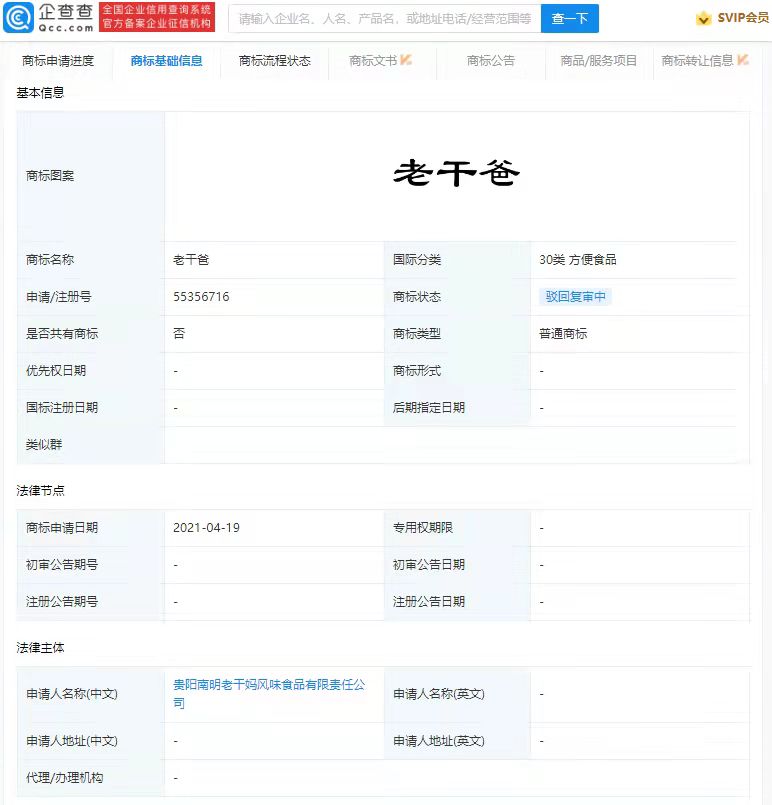The width and height of the screenshot is (772, 805).
Task: Go to the 商标公告 tab
Action: coord(491,61)
